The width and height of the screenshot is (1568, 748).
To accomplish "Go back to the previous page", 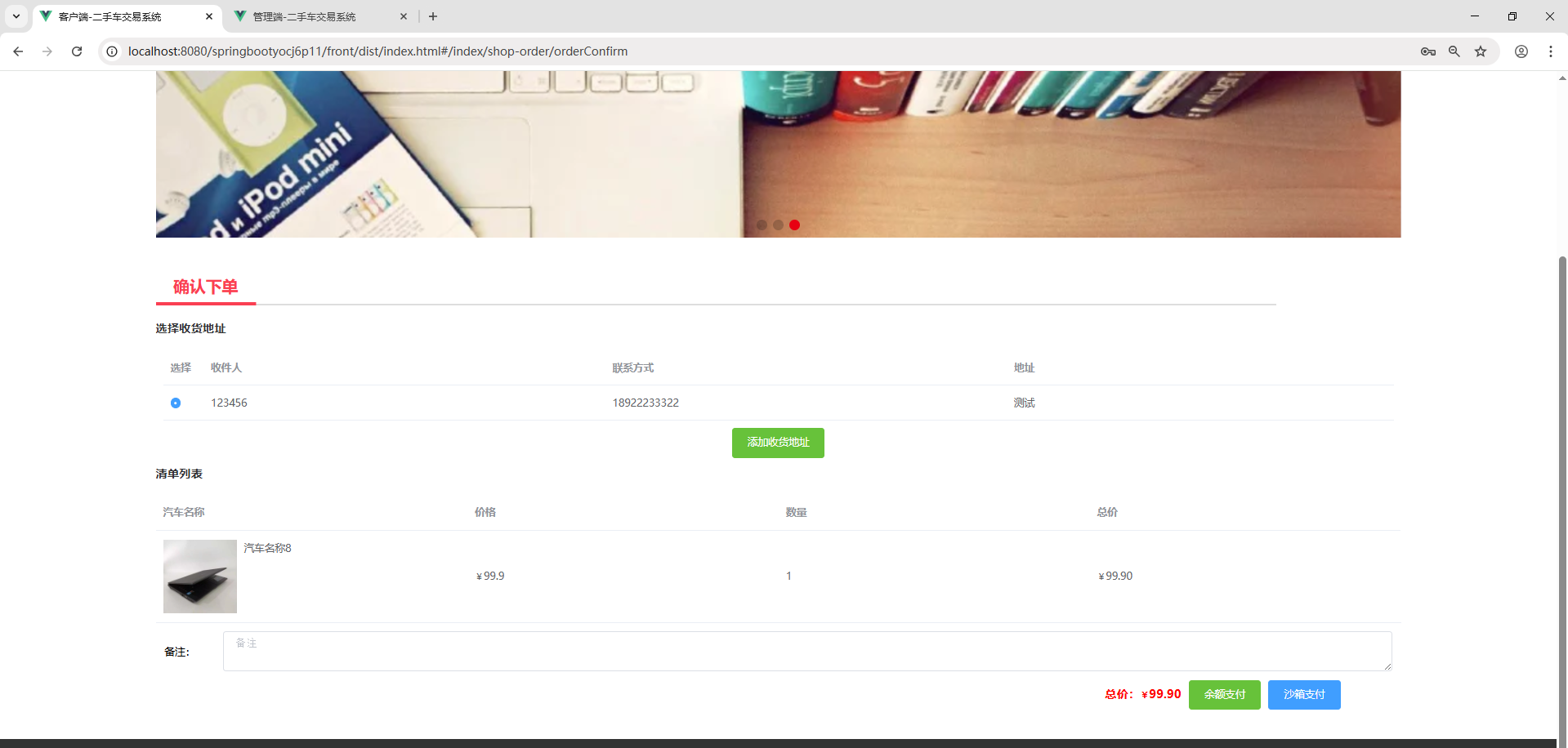I will 18,51.
